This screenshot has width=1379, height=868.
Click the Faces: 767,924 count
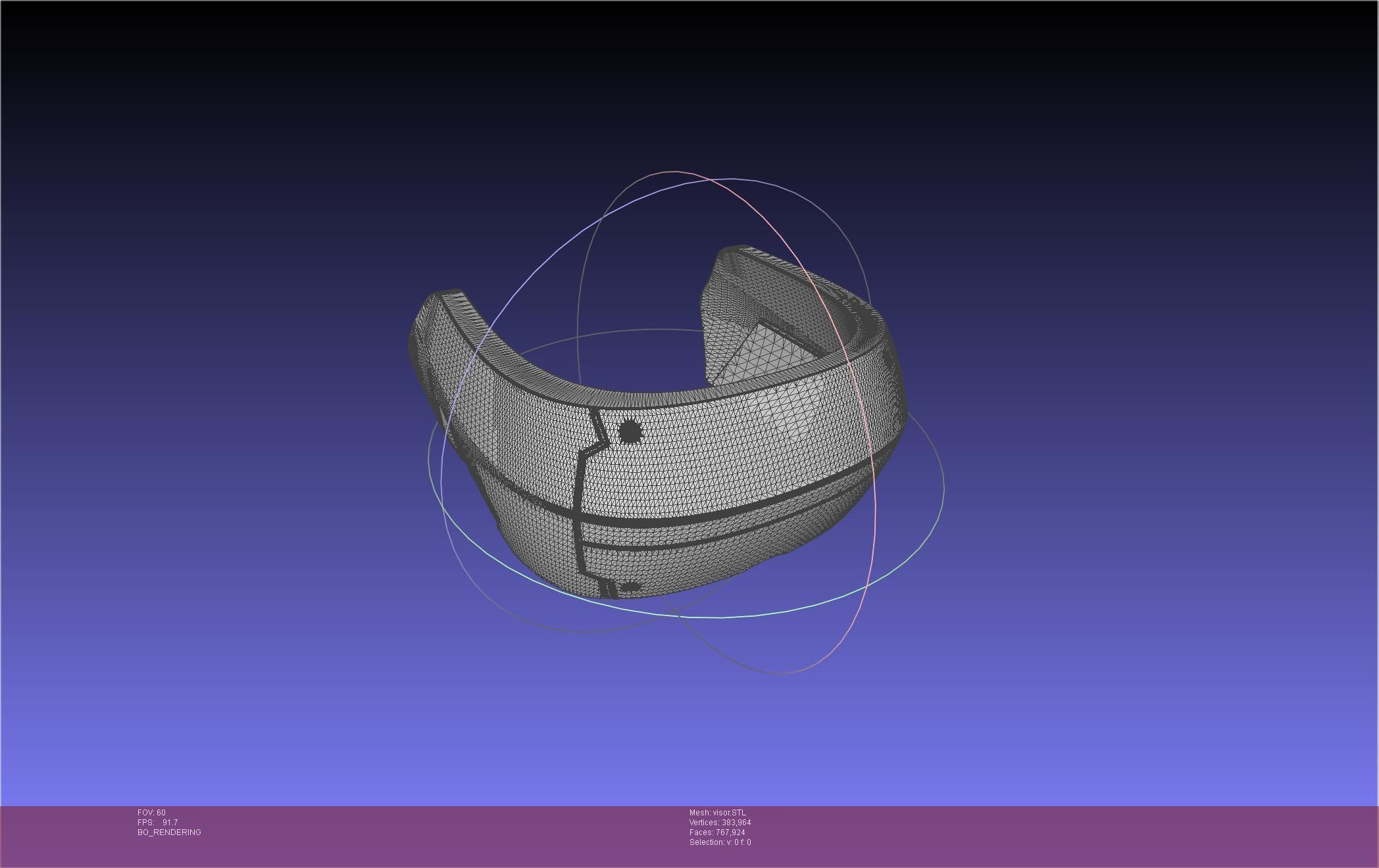[717, 832]
